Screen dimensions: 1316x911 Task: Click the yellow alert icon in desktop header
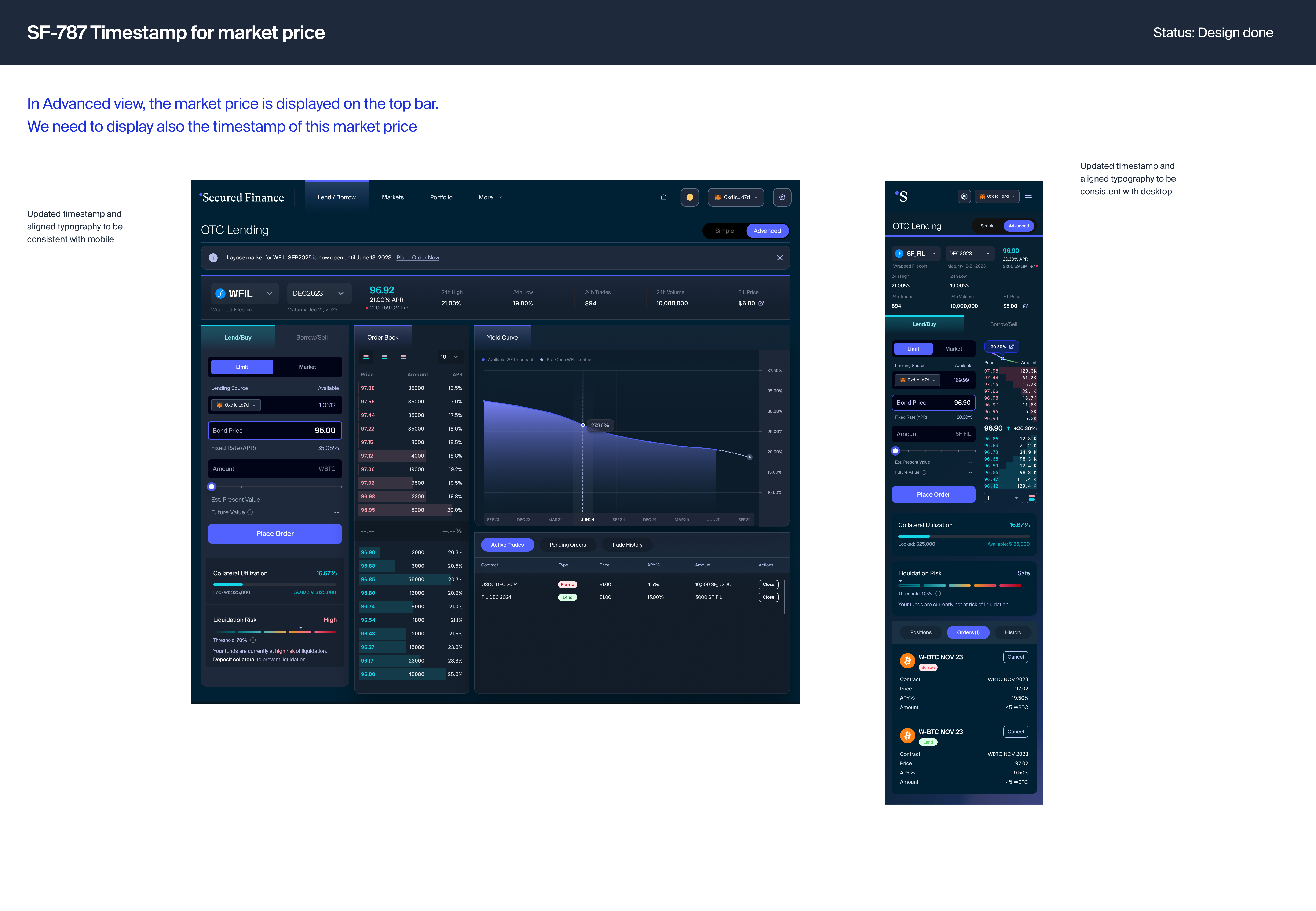pos(690,197)
